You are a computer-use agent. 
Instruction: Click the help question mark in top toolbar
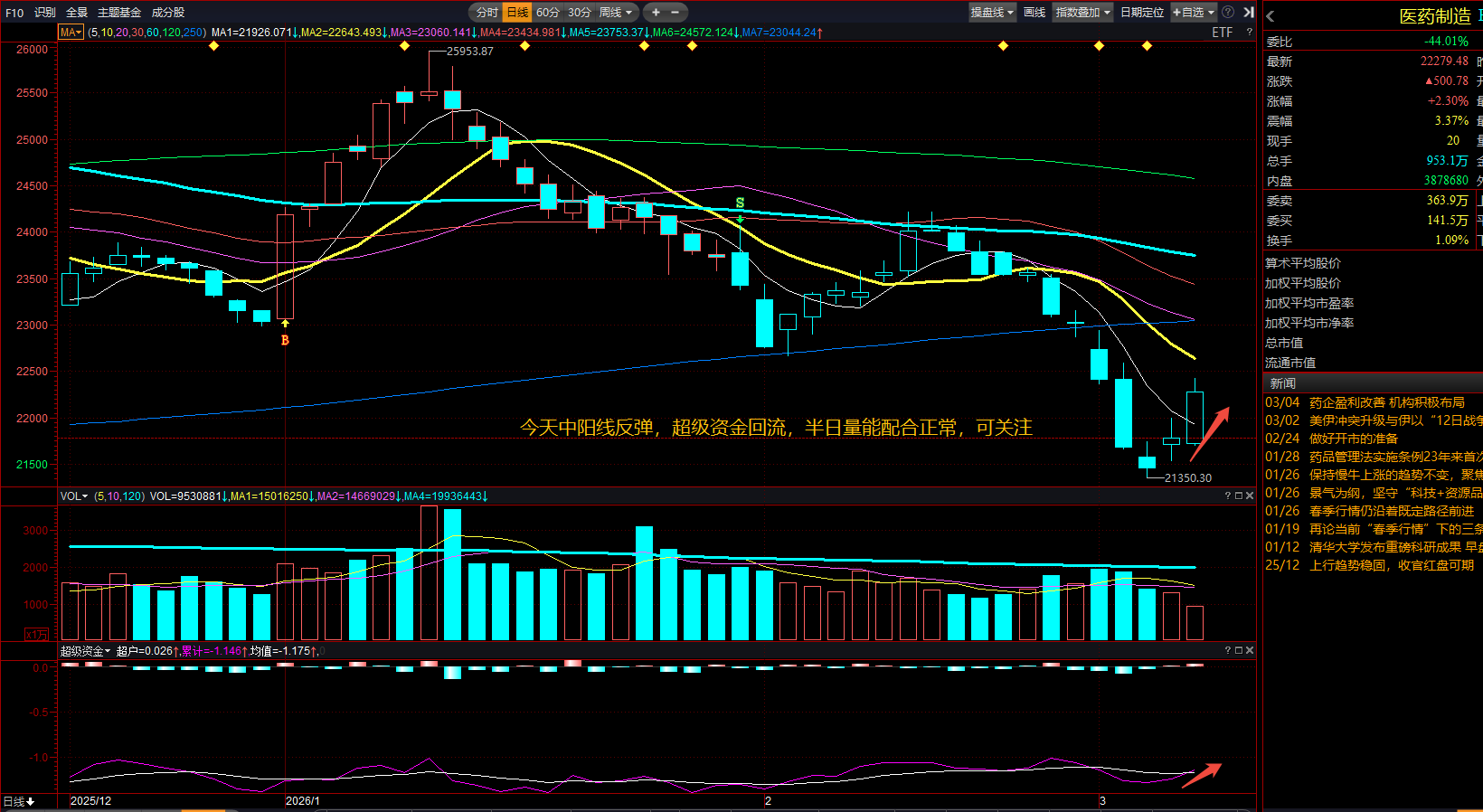1228,12
